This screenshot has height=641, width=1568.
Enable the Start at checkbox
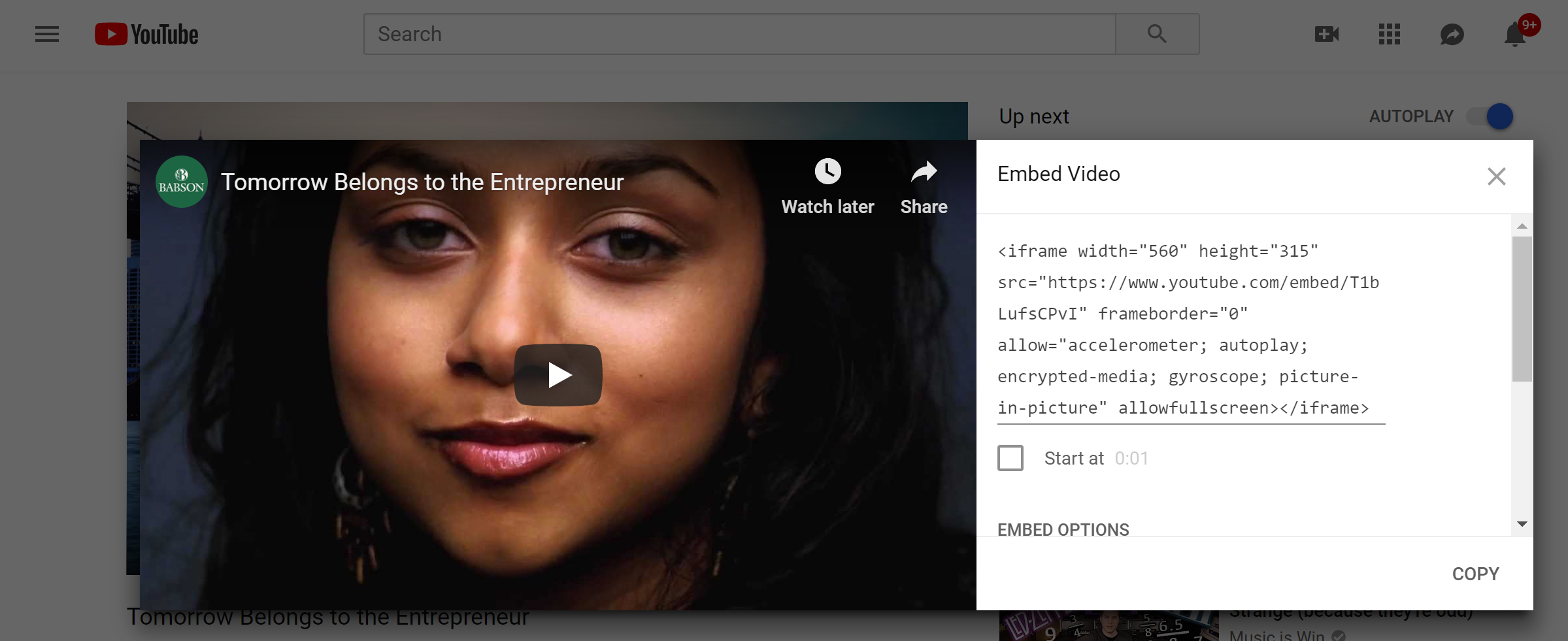click(1010, 458)
